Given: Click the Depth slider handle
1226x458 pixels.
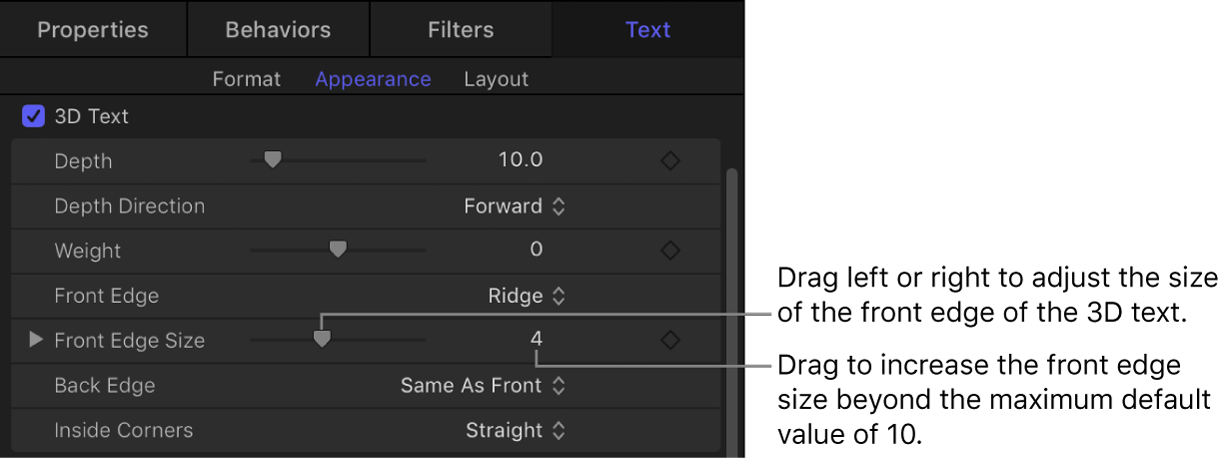Looking at the screenshot, I should coord(272,159).
